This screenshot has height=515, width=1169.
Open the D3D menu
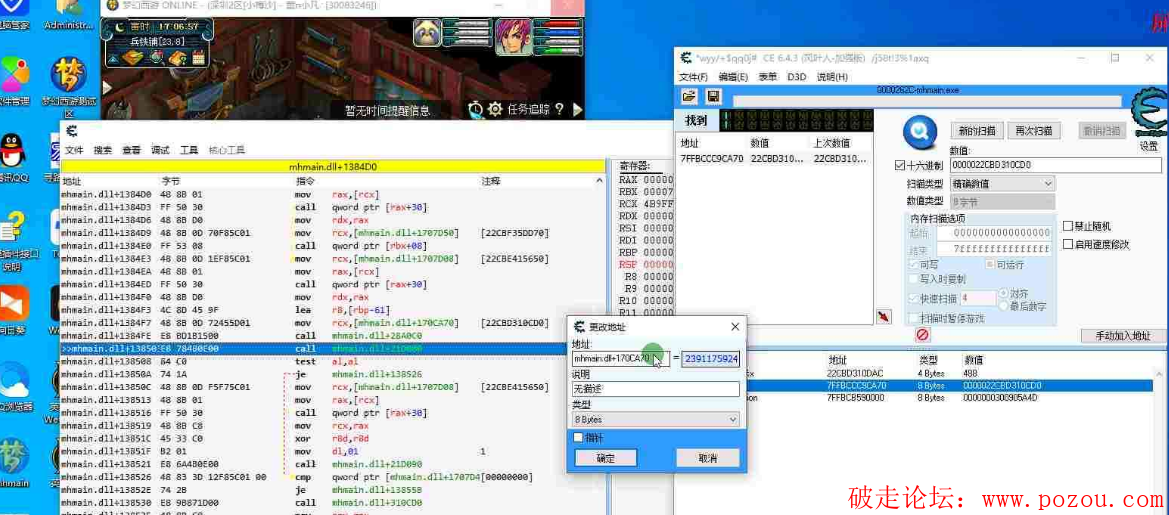tap(797, 77)
